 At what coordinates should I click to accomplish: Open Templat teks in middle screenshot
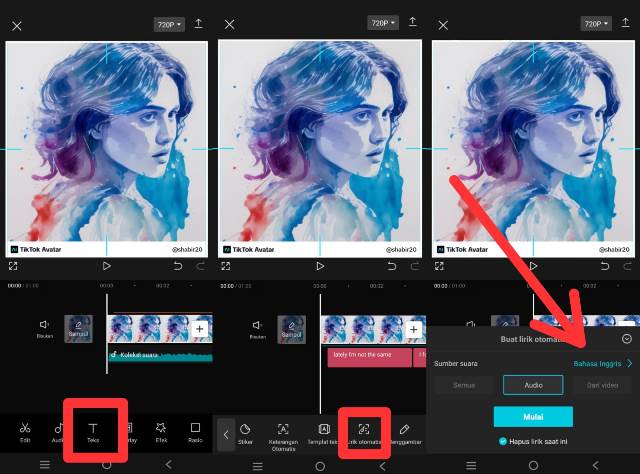pos(323,434)
